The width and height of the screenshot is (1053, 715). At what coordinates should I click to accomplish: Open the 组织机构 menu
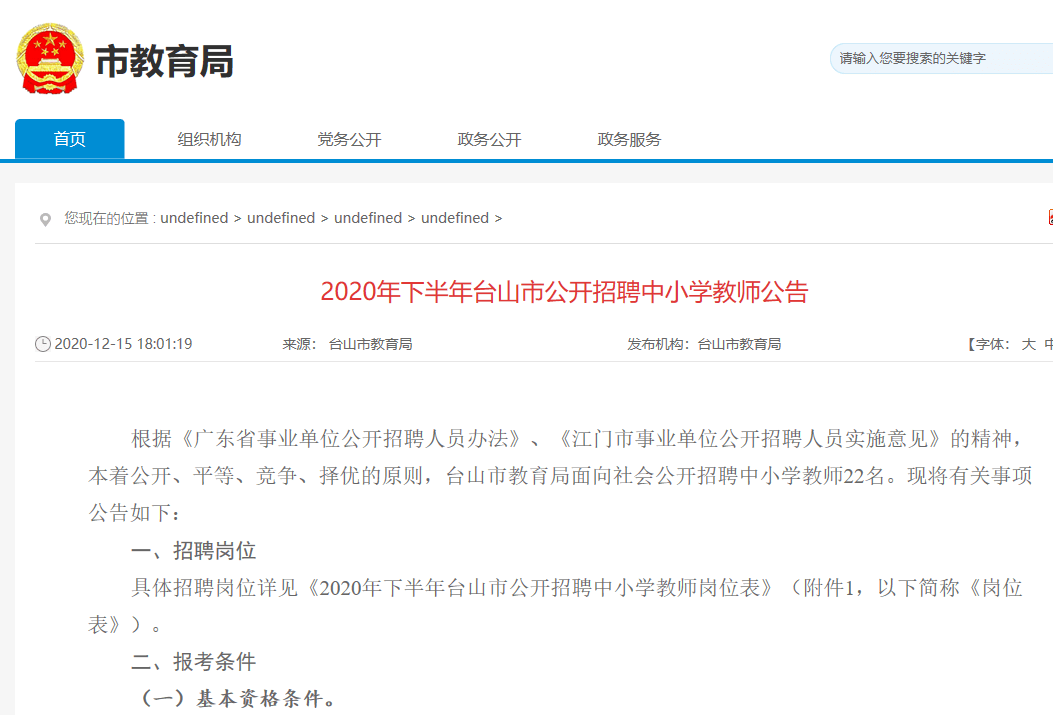pyautogui.click(x=209, y=139)
